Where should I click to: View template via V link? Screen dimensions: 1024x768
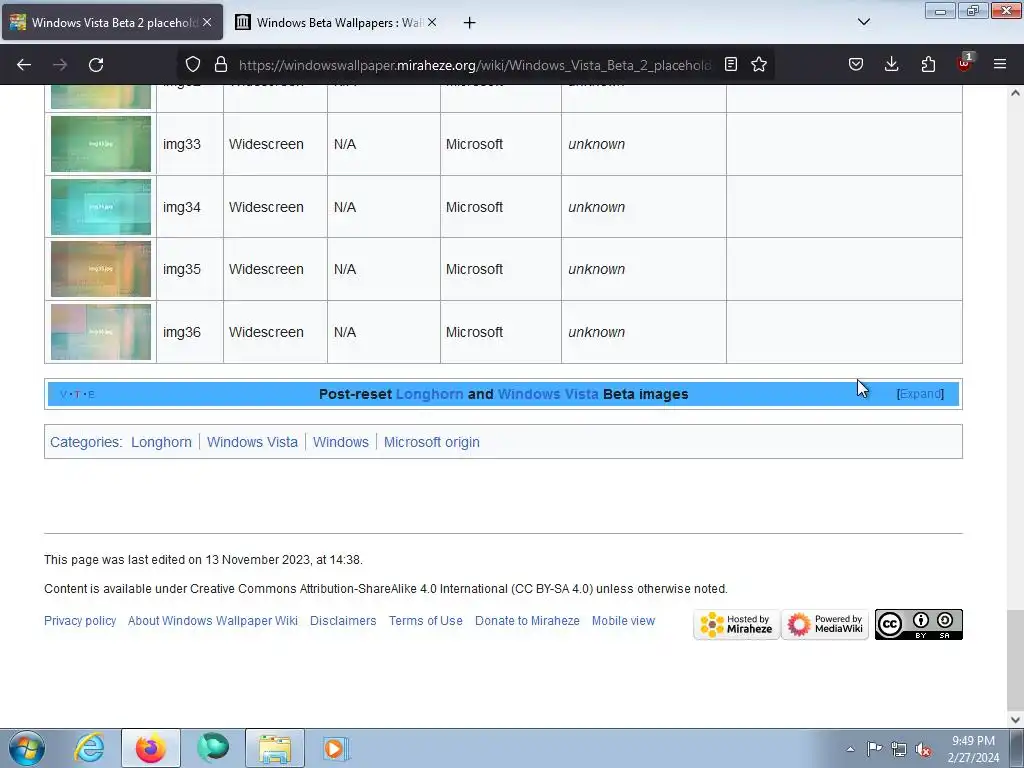[x=63, y=394]
